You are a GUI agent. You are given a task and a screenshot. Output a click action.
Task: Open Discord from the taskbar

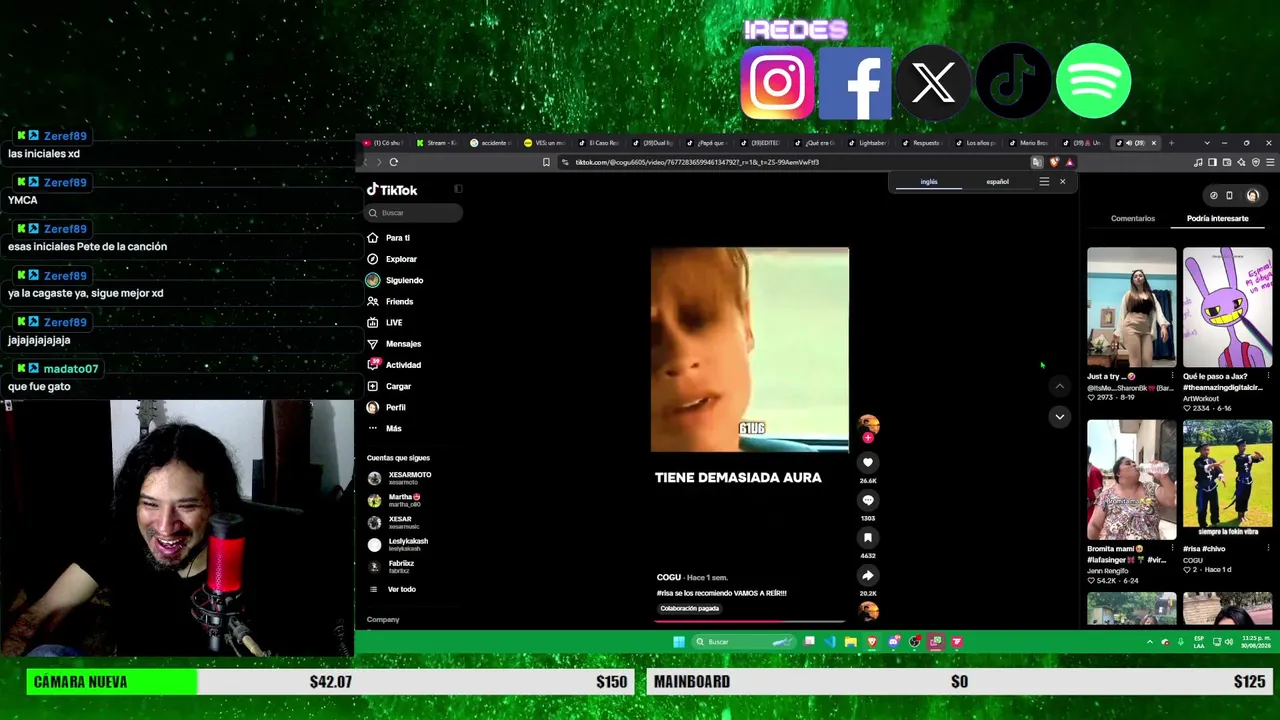pyautogui.click(x=894, y=642)
